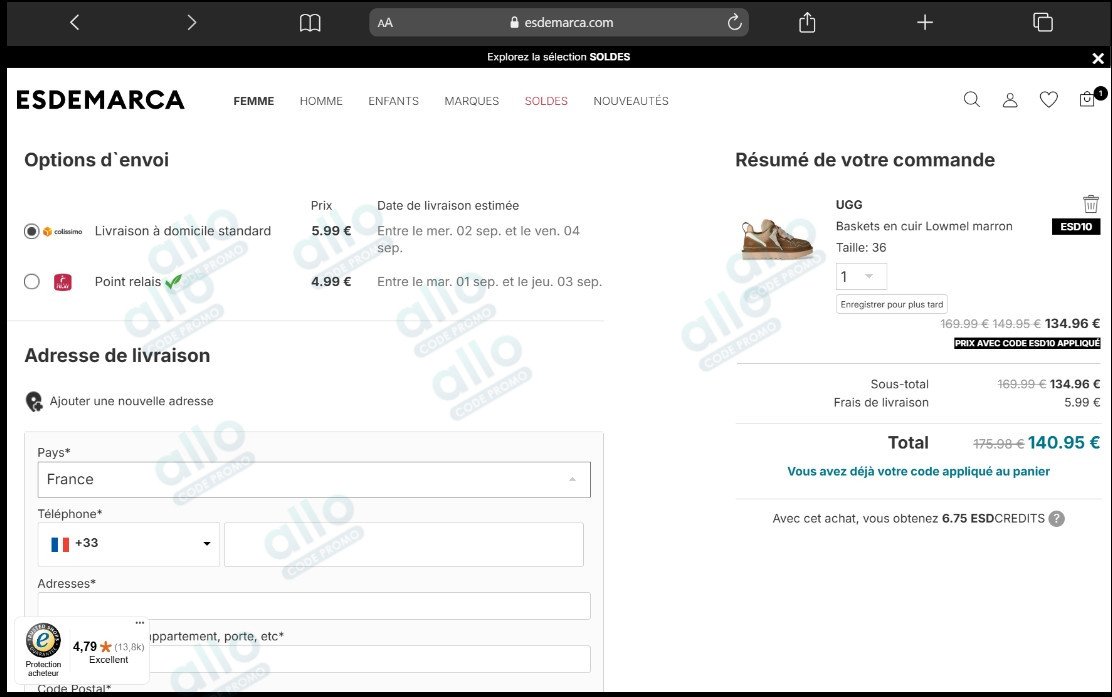
Task: Click the add-address pin icon
Action: pyautogui.click(x=34, y=402)
